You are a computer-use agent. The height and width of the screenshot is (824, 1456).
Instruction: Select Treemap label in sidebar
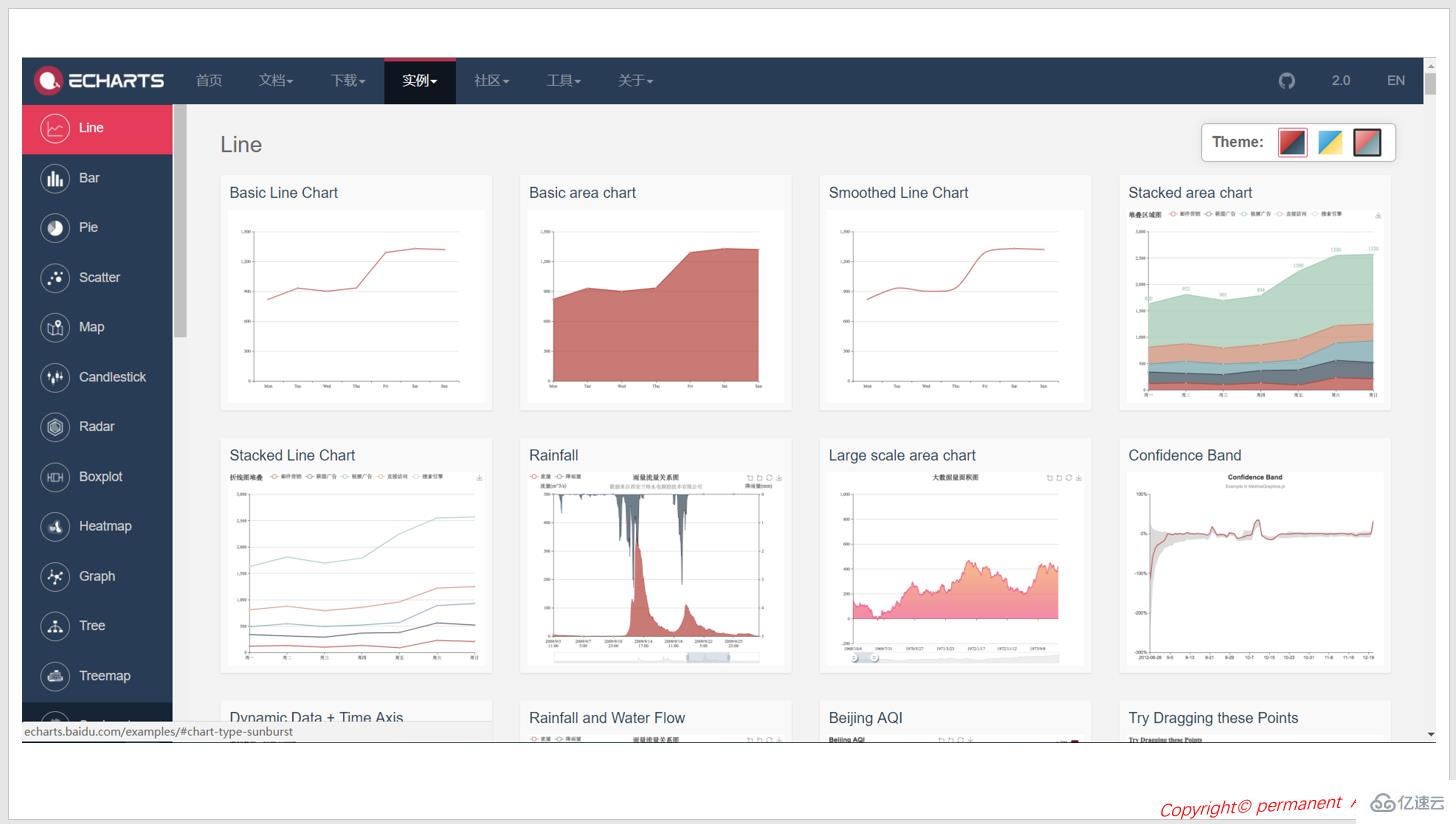[105, 676]
